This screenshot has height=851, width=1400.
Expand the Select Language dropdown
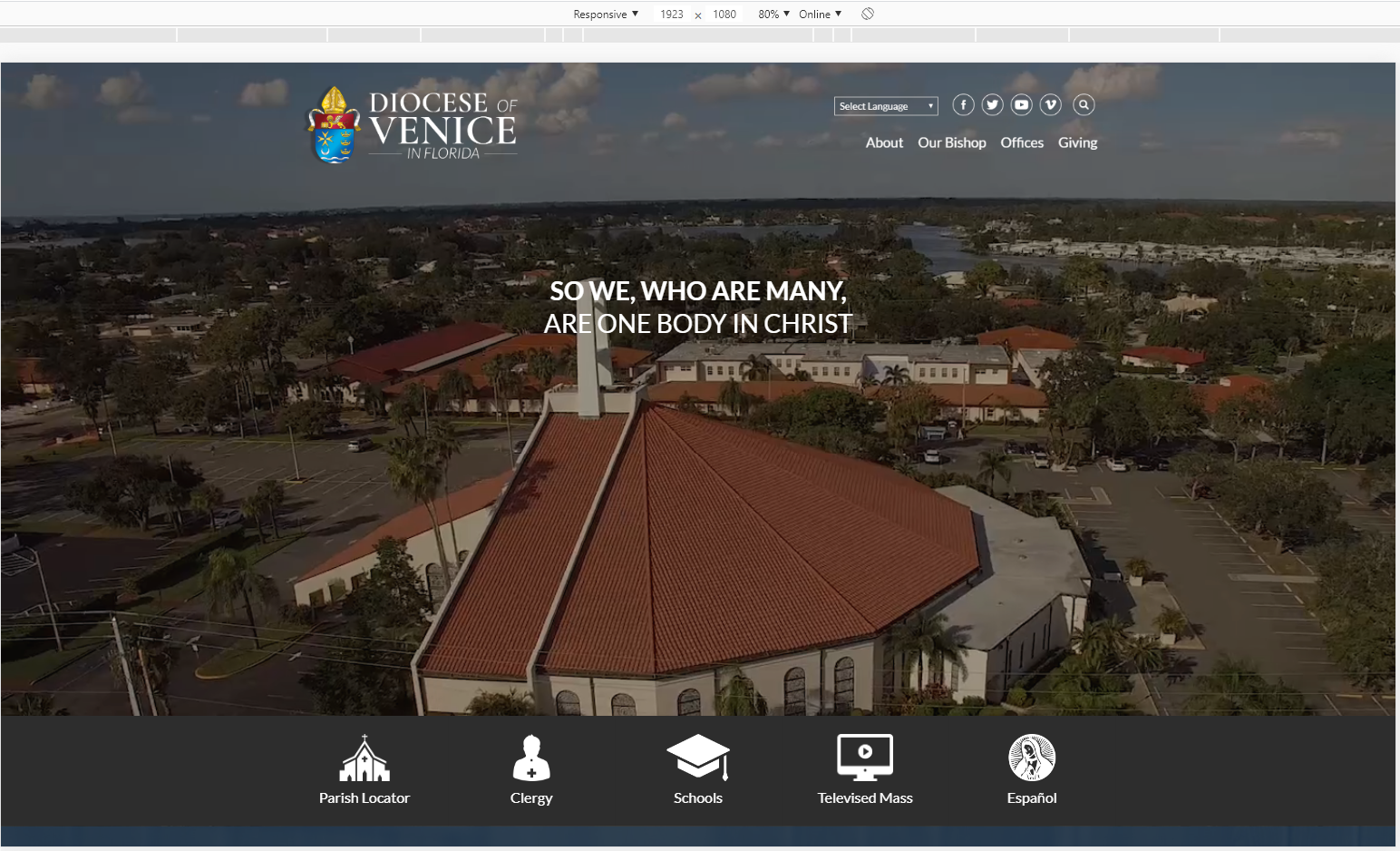point(886,106)
